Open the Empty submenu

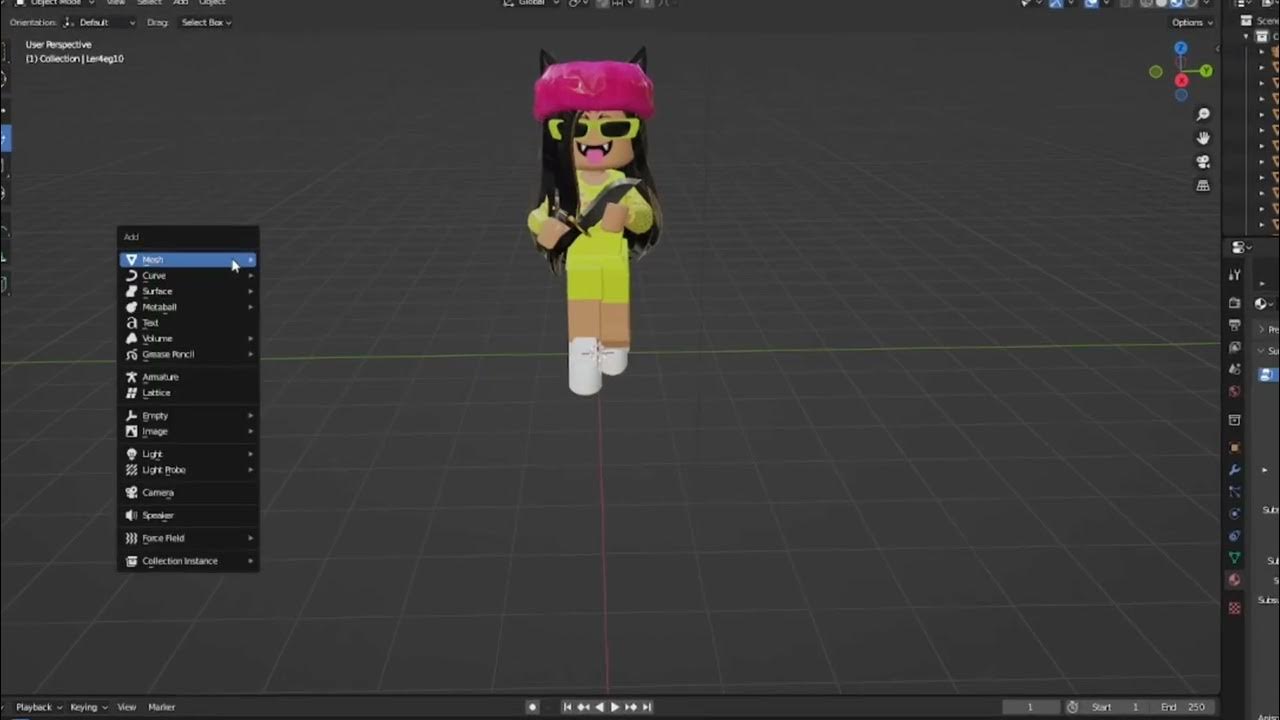pos(188,416)
